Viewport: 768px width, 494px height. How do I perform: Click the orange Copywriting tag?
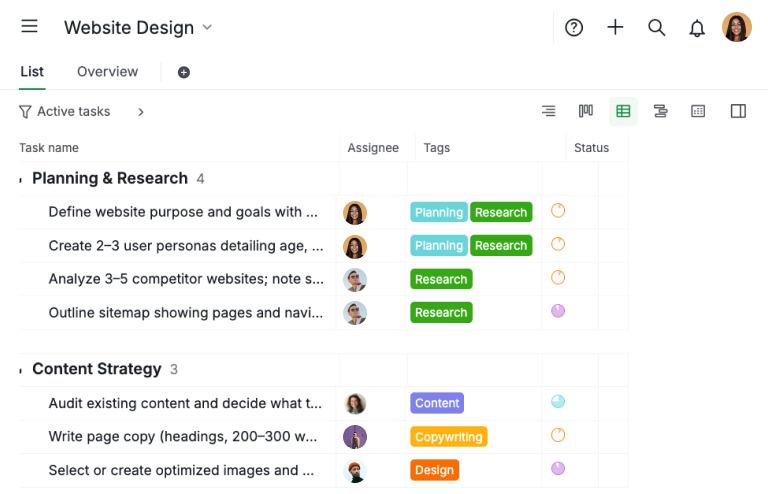click(448, 437)
